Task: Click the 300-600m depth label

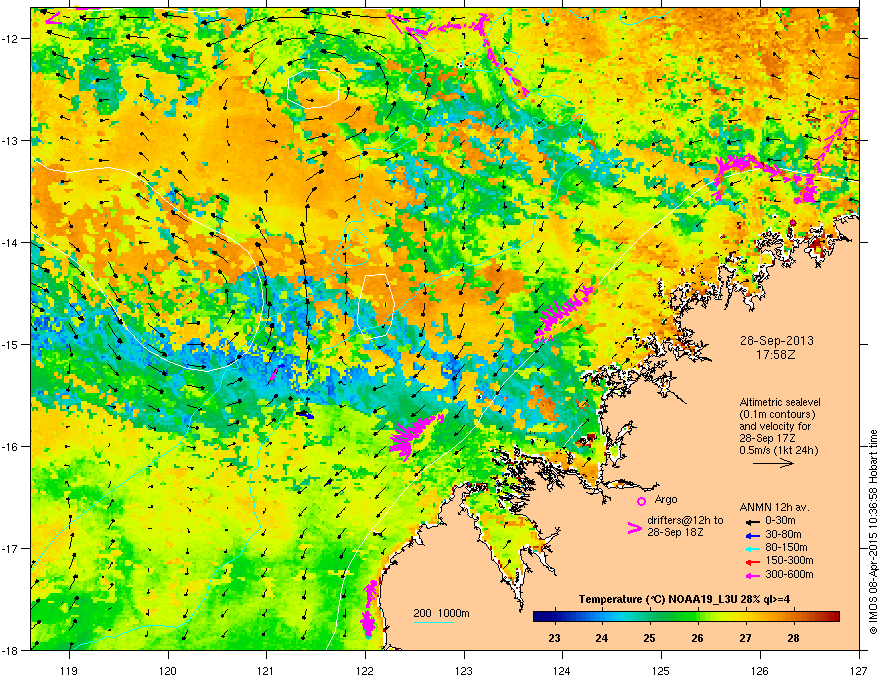Action: click(789, 574)
